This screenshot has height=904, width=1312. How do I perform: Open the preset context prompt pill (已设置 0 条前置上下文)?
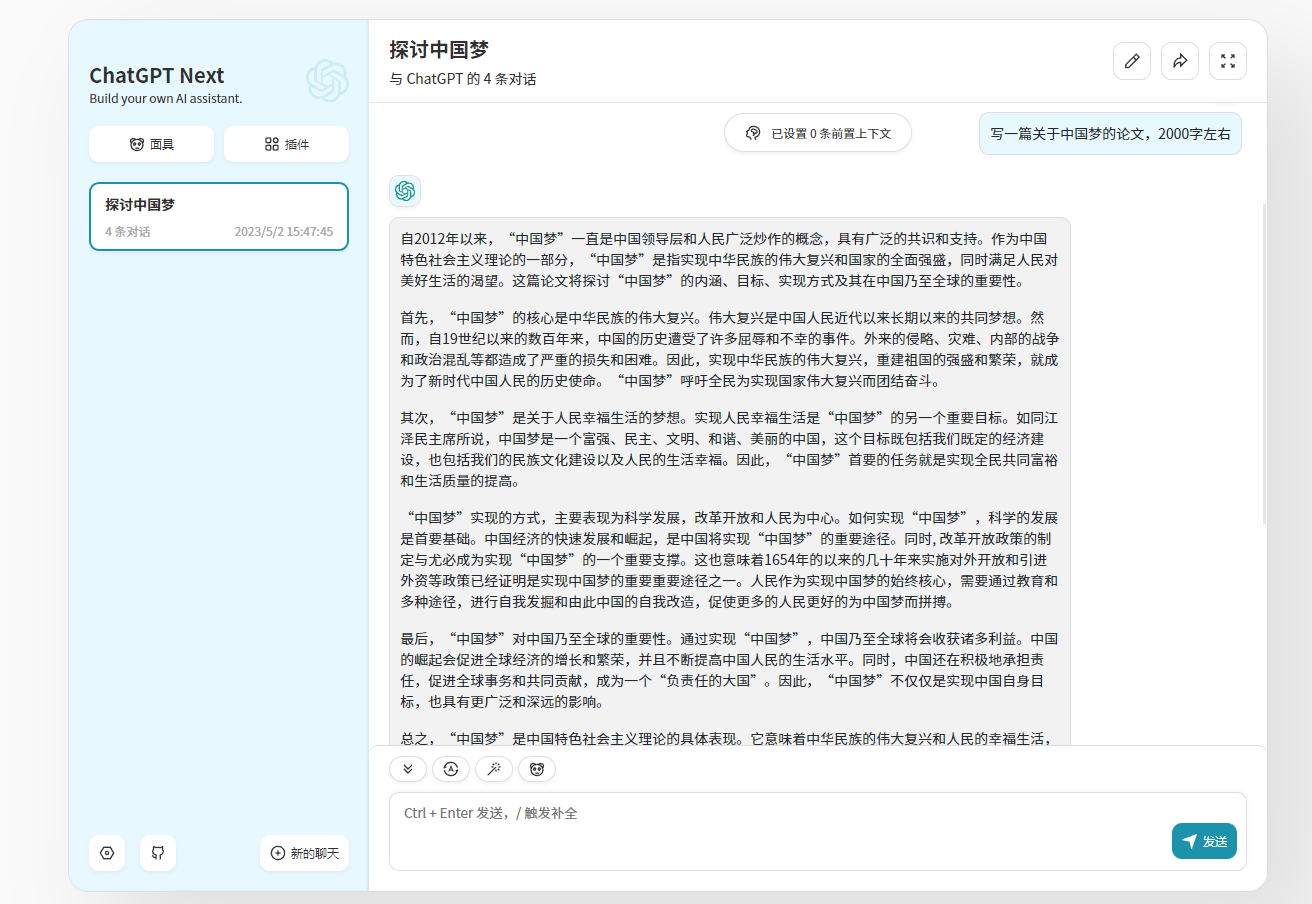point(818,133)
